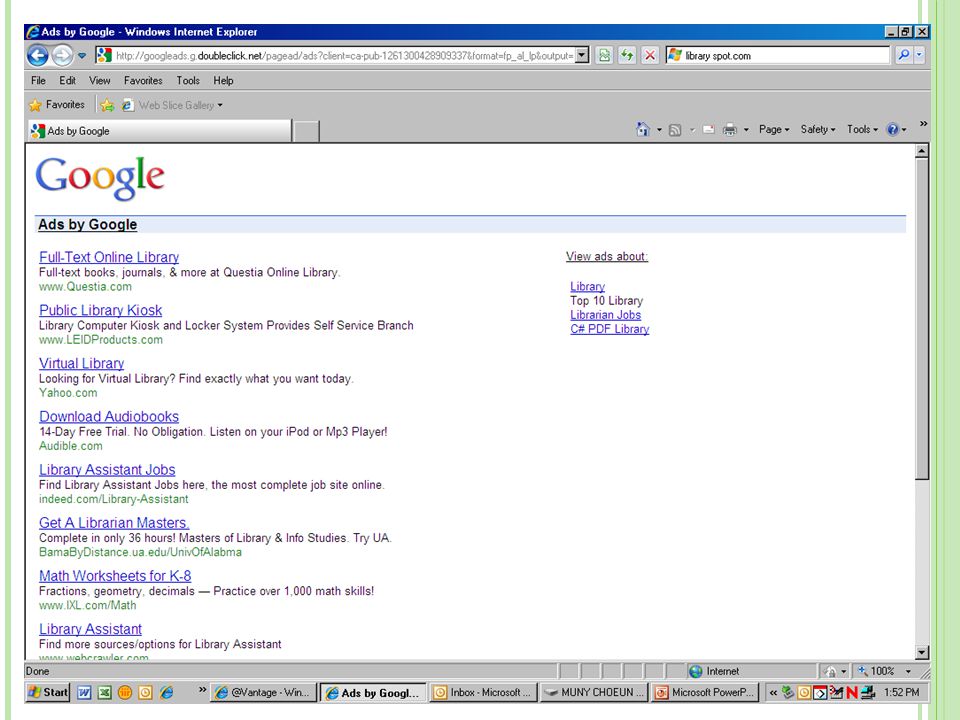The width and height of the screenshot is (960, 720).
Task: Switch to Microsoft PowerPoint taskbar button
Action: (705, 692)
